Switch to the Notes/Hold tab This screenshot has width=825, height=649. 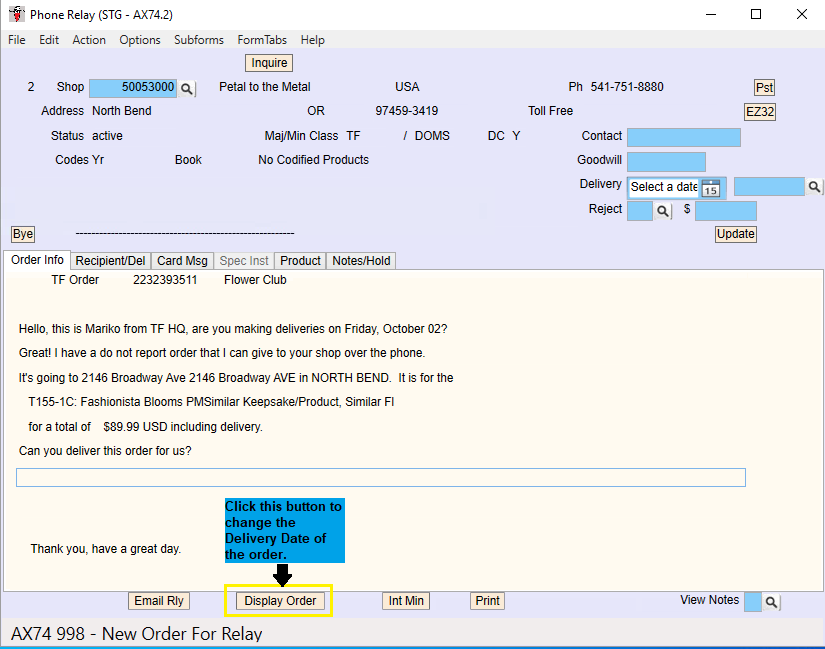point(361,261)
